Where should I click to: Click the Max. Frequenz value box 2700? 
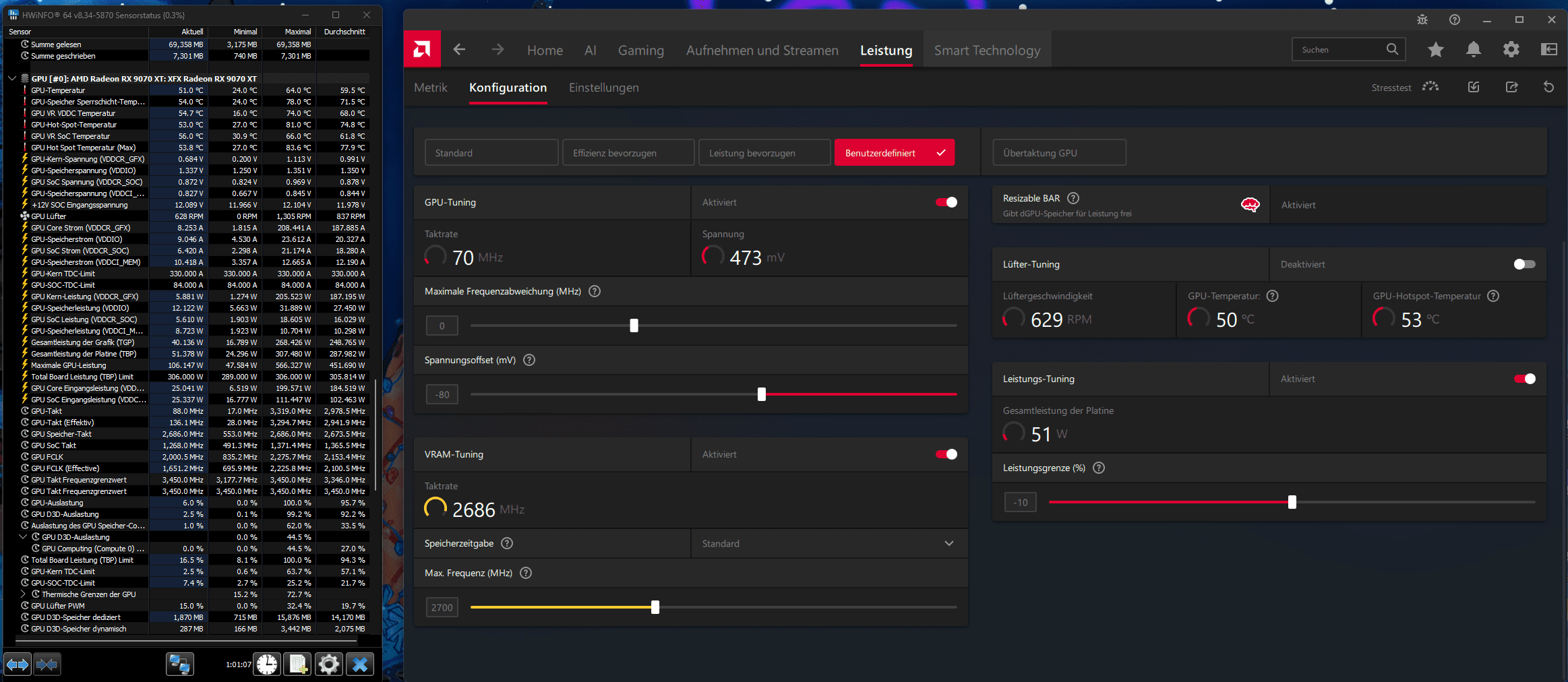click(x=442, y=607)
